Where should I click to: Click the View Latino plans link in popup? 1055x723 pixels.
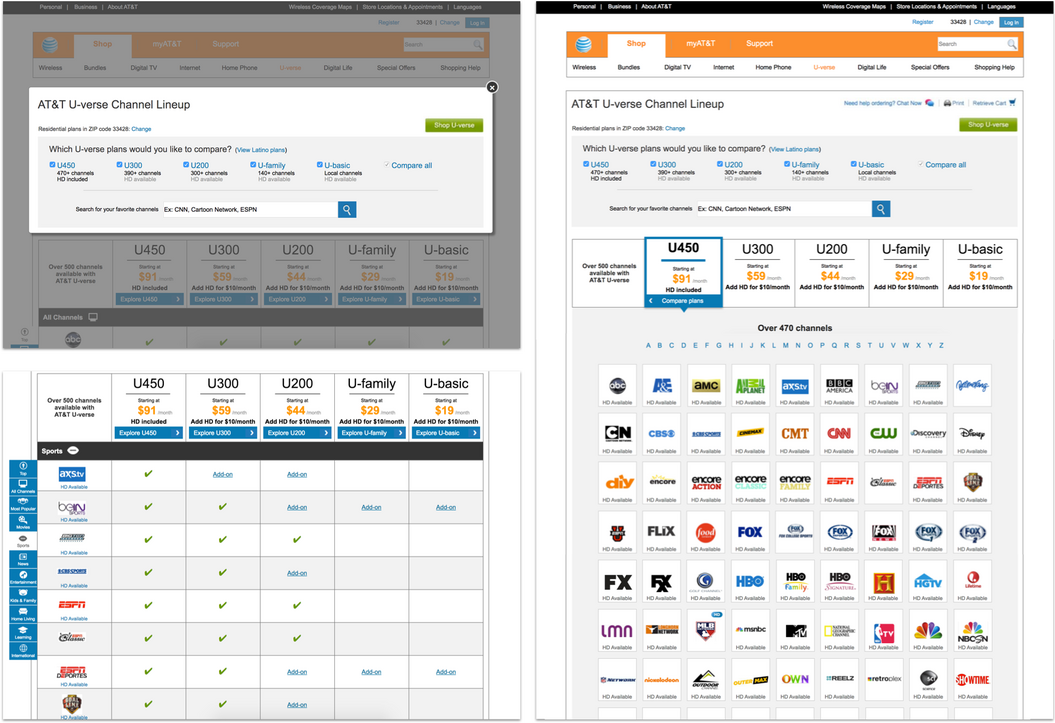pos(261,149)
